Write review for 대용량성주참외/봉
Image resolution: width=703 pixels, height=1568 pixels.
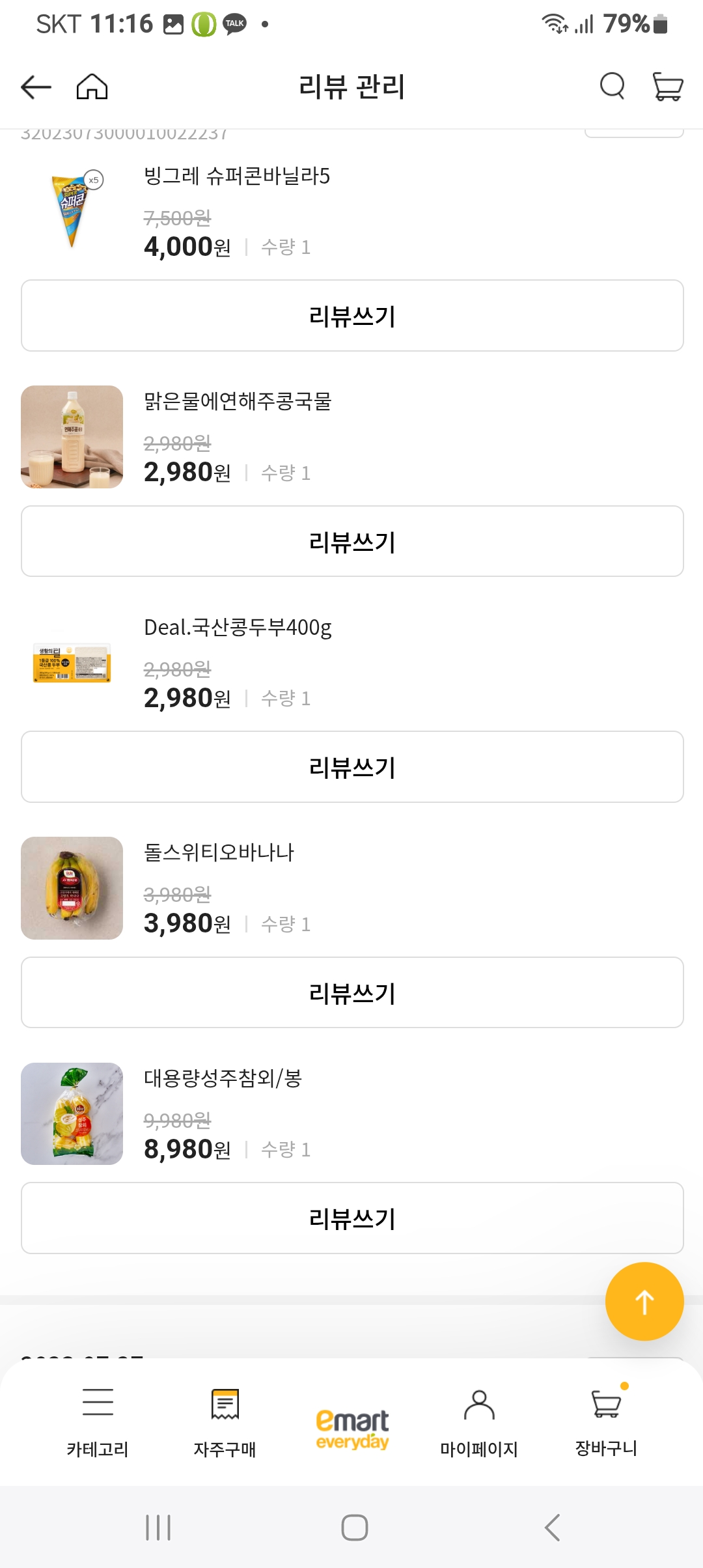pyautogui.click(x=352, y=1218)
